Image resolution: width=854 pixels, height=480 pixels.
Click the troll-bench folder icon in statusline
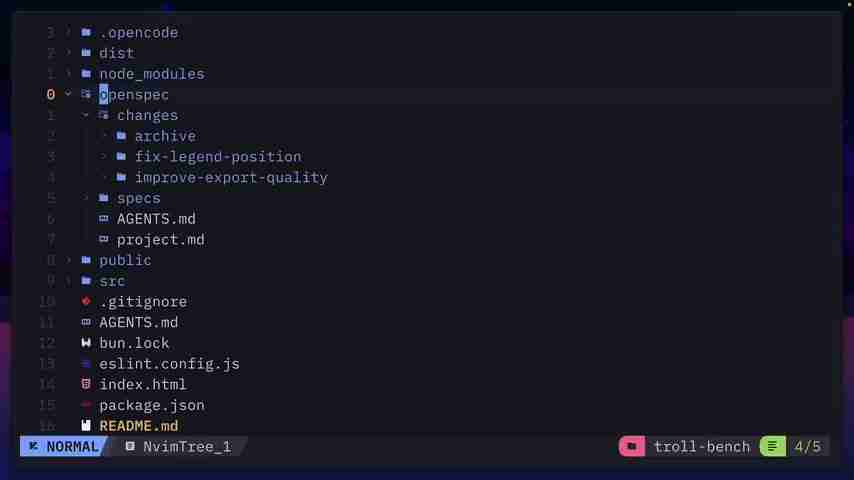tap(631, 447)
